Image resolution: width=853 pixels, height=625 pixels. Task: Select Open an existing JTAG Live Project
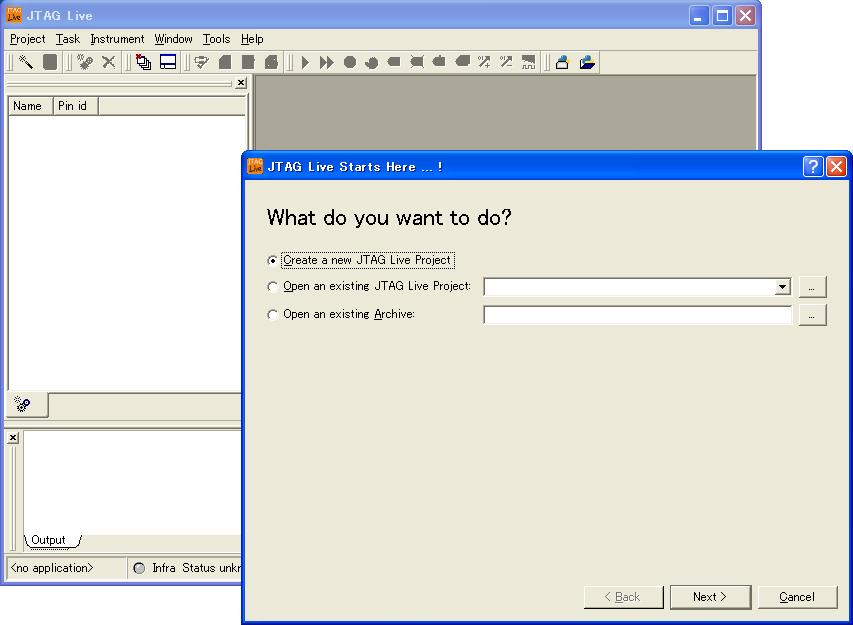369,286
